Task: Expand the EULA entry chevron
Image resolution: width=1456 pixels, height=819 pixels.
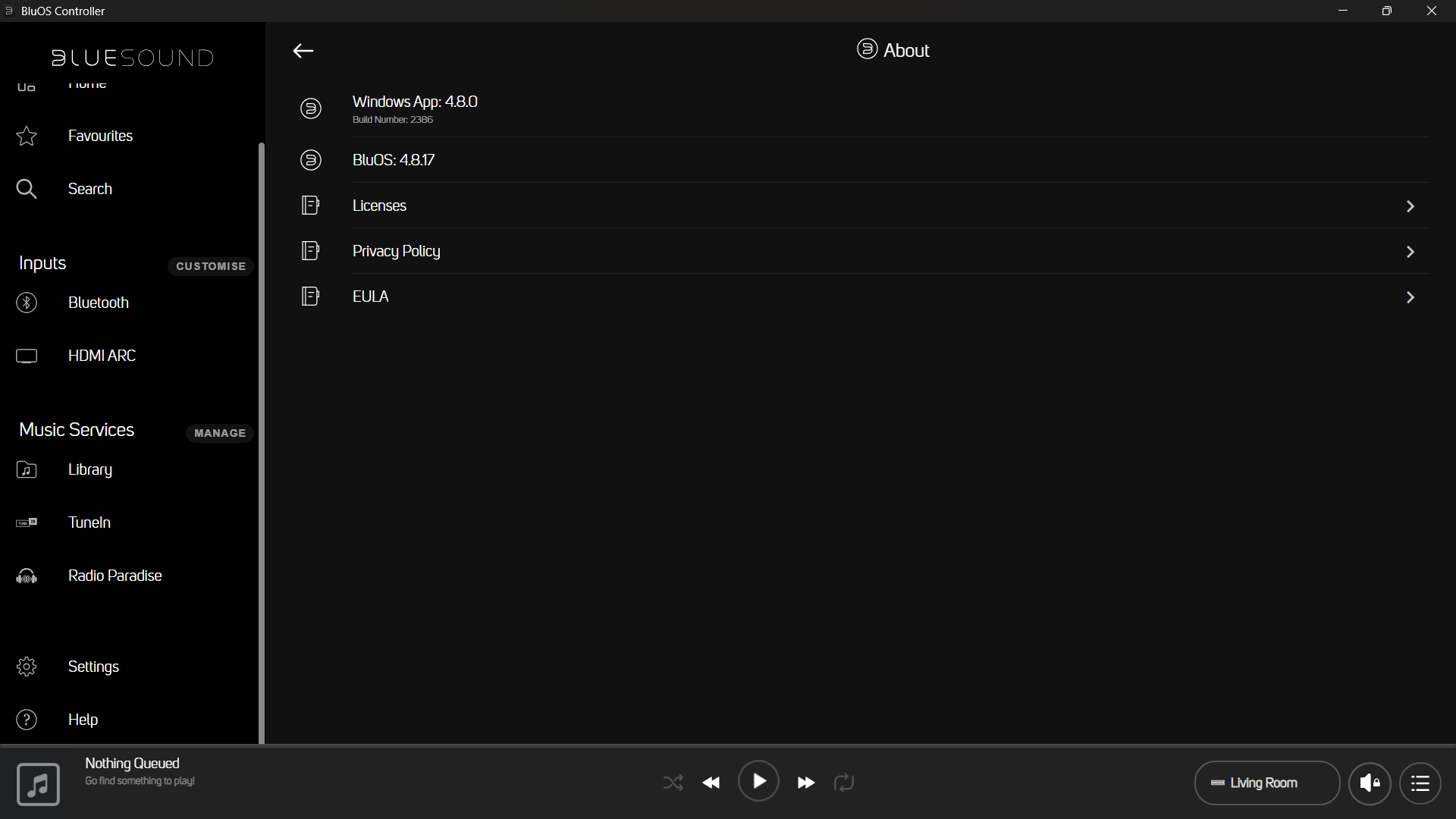Action: point(1410,297)
